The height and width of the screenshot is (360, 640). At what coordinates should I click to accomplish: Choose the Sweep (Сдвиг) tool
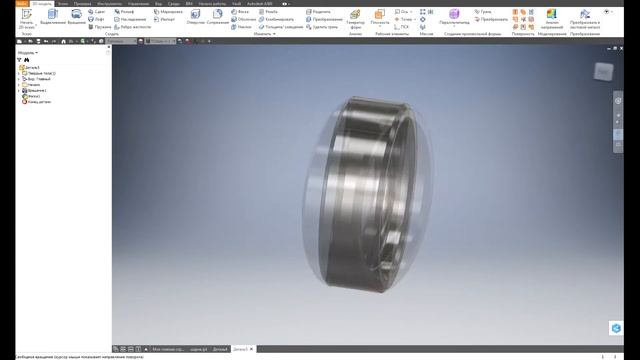[x=97, y=12]
